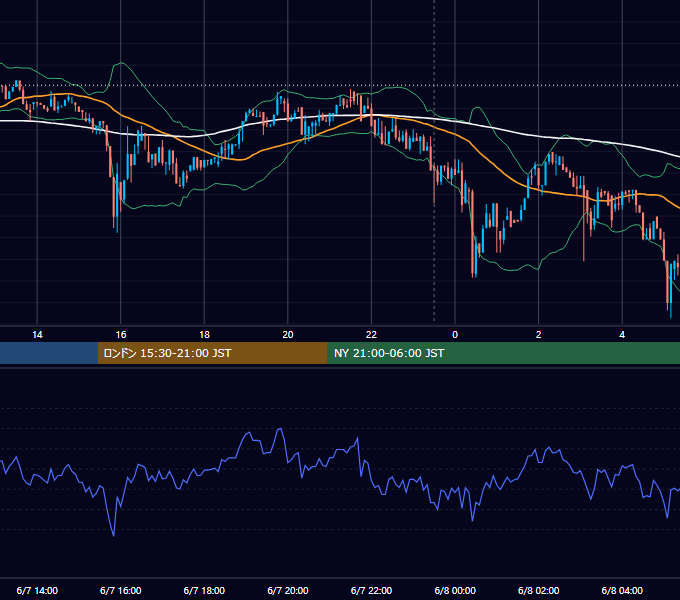The image size is (680, 600).
Task: Click the 6/7 14:00 date label
Action: click(37, 590)
